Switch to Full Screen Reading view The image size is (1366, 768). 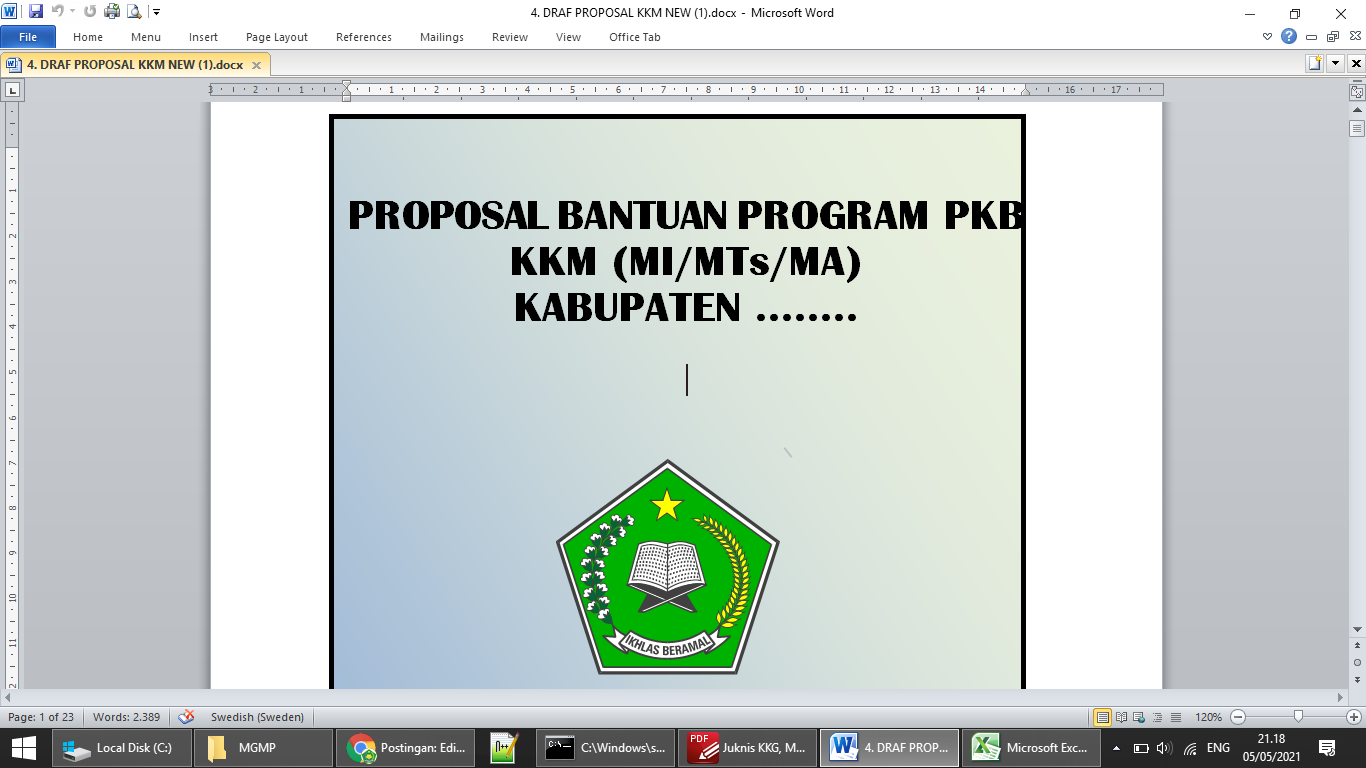point(1122,717)
